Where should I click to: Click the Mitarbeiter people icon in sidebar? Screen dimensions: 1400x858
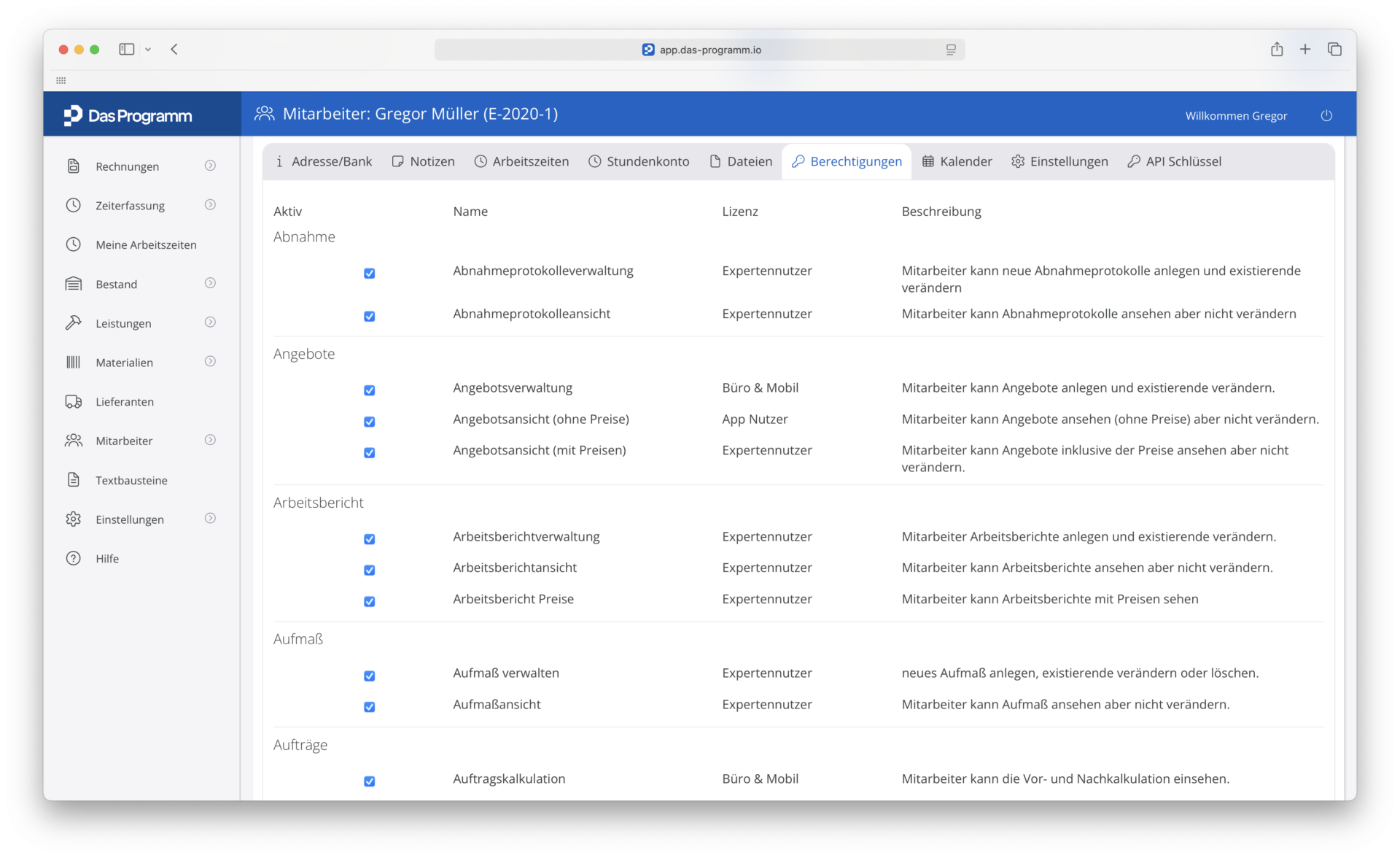74,441
